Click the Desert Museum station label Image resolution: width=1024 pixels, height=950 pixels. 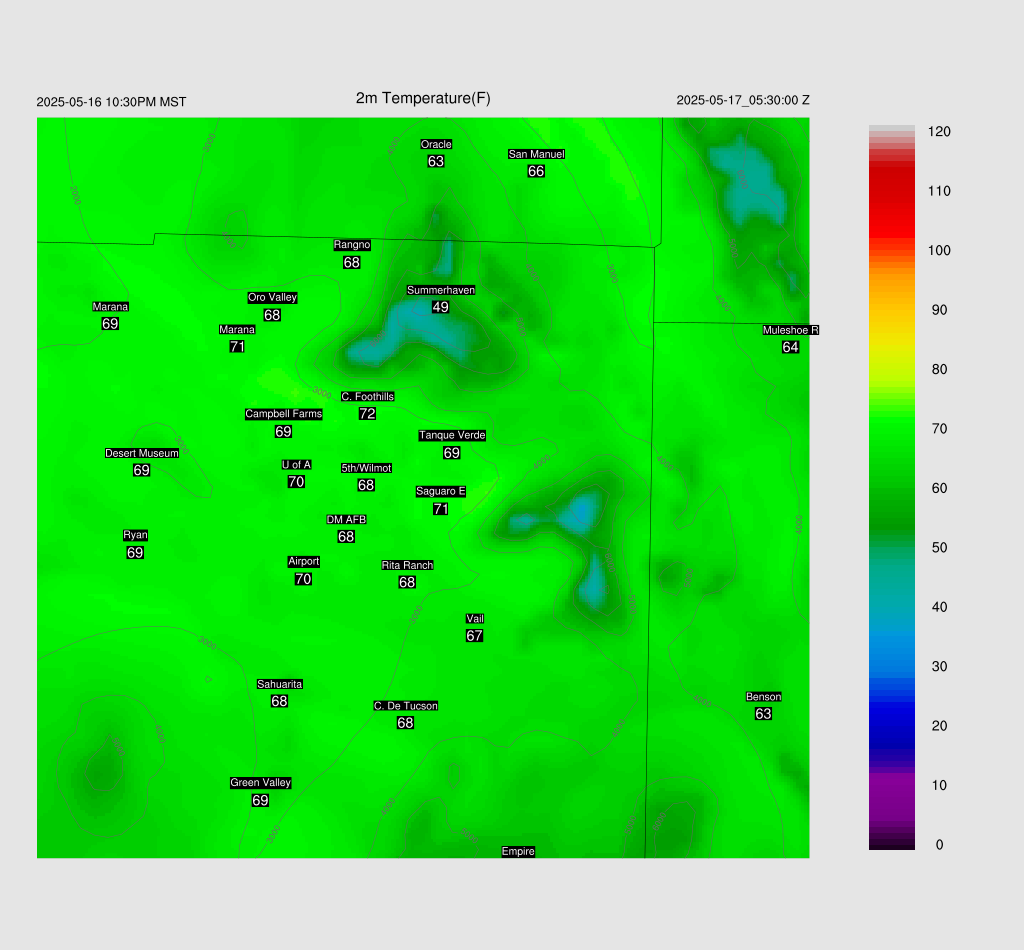[x=142, y=453]
